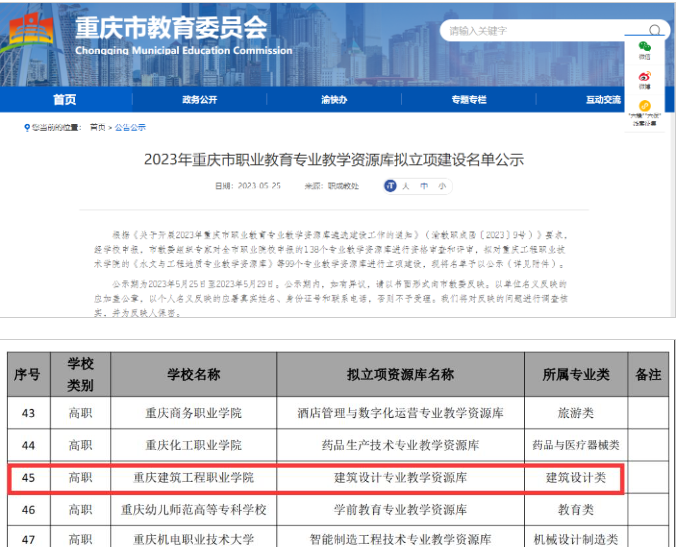Click the orange link icon below Weibo

[645, 106]
